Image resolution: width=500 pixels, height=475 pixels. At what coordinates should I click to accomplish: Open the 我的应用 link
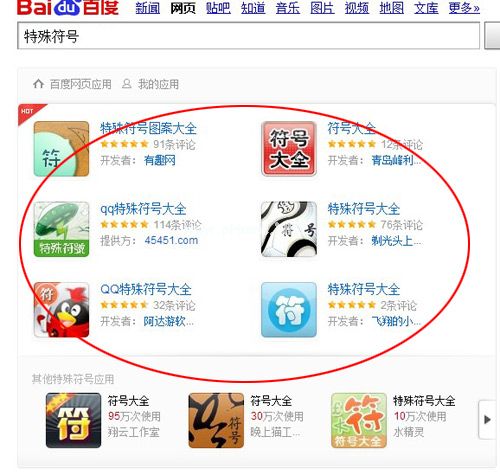(158, 84)
